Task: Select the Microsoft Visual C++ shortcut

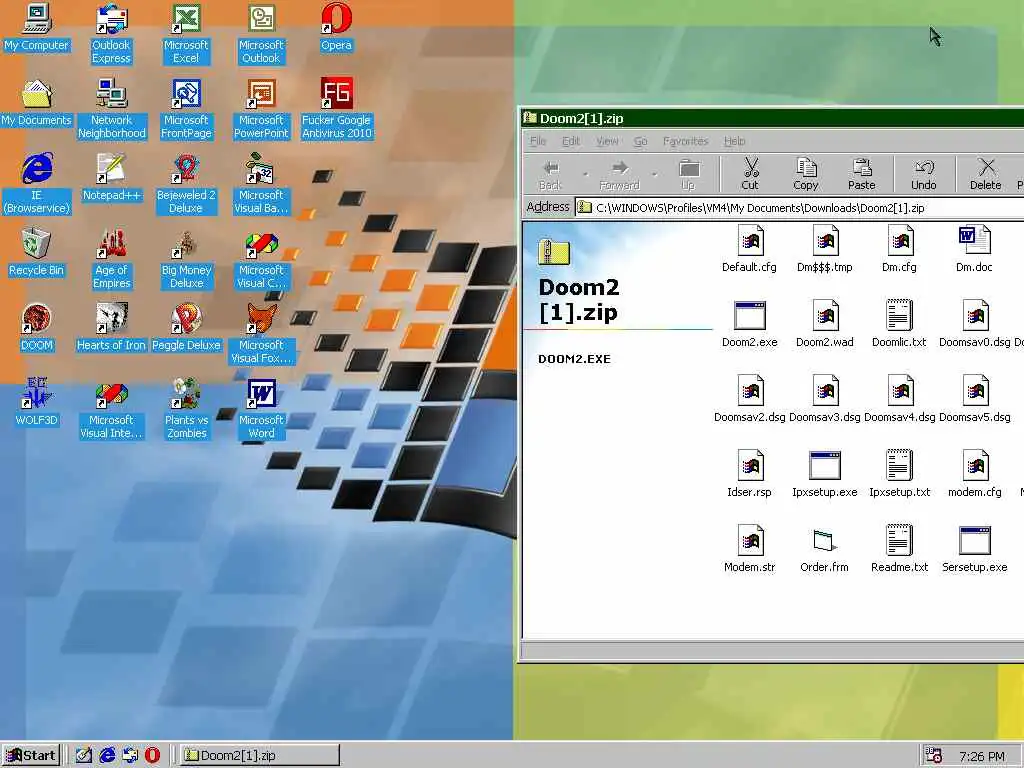Action: point(261,259)
